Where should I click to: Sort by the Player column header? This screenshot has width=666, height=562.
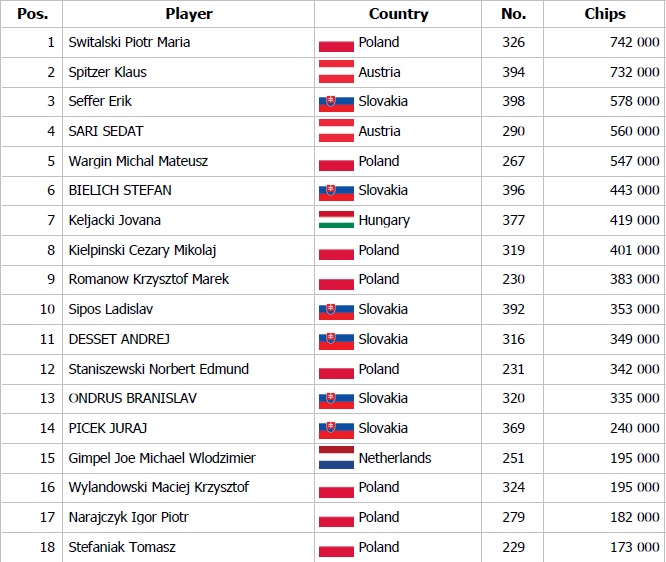(188, 14)
